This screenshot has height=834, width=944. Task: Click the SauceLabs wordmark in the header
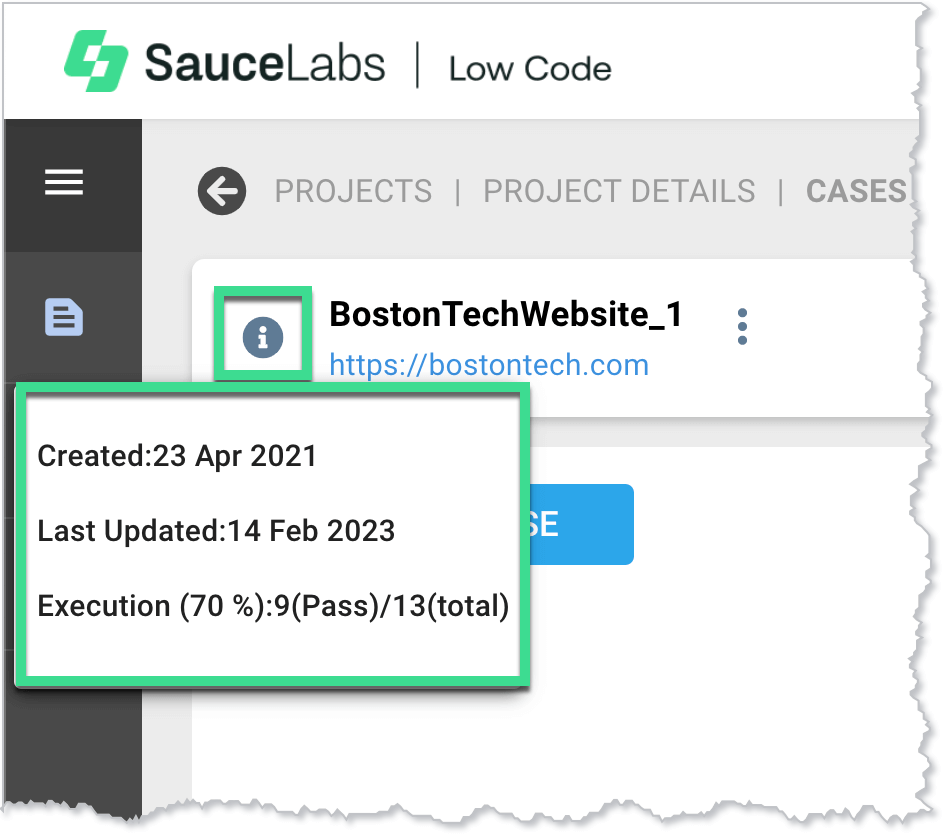point(267,62)
